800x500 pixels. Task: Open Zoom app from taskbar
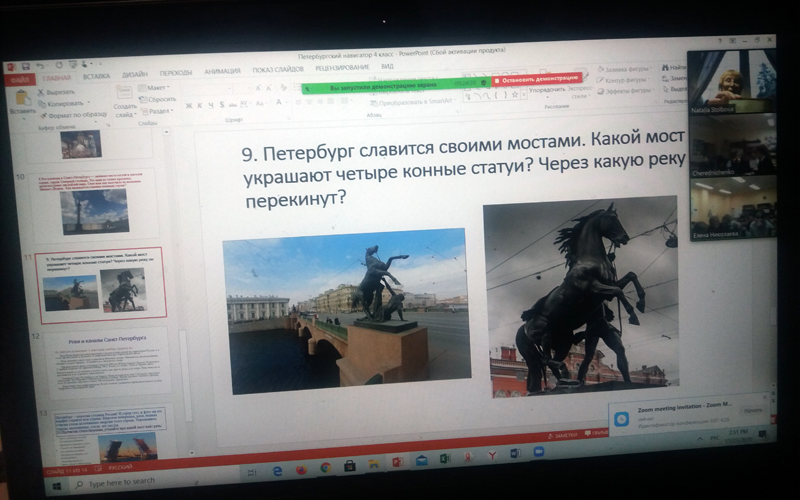[x=538, y=452]
